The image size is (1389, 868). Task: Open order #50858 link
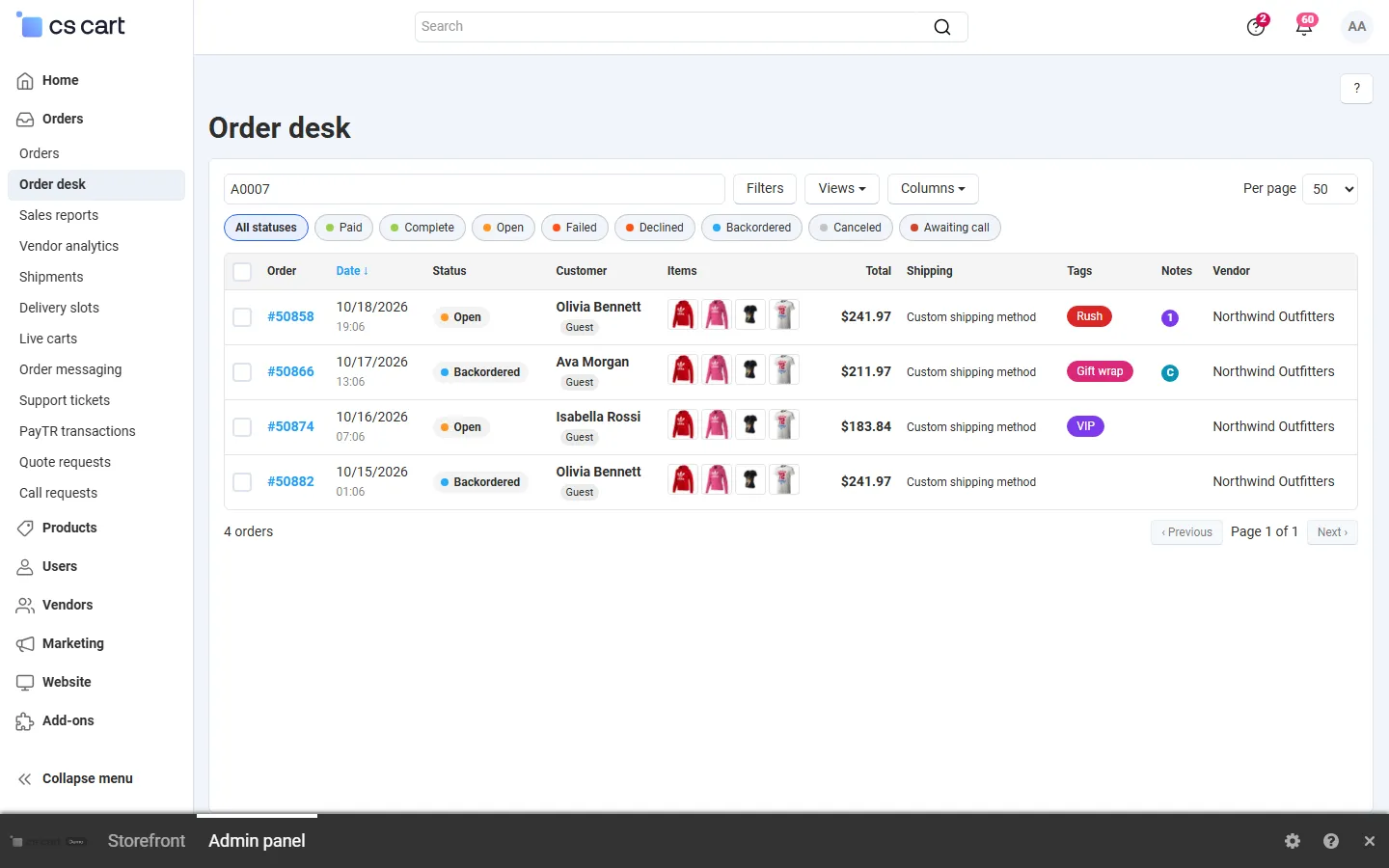pos(290,317)
